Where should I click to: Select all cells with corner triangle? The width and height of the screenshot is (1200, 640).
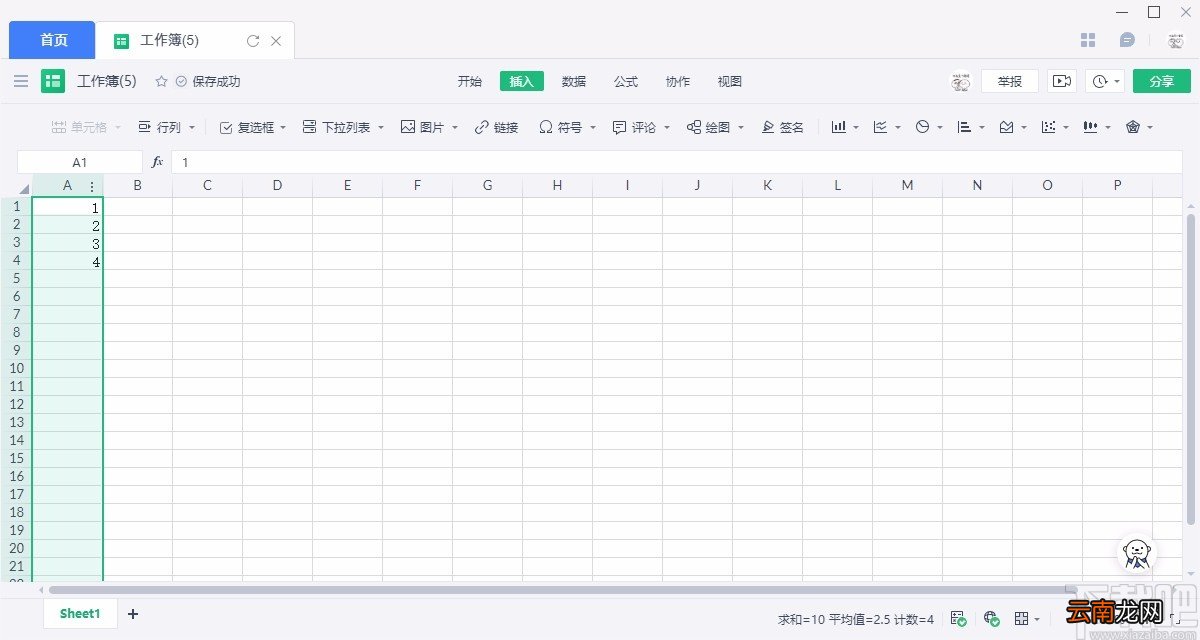[x=25, y=188]
